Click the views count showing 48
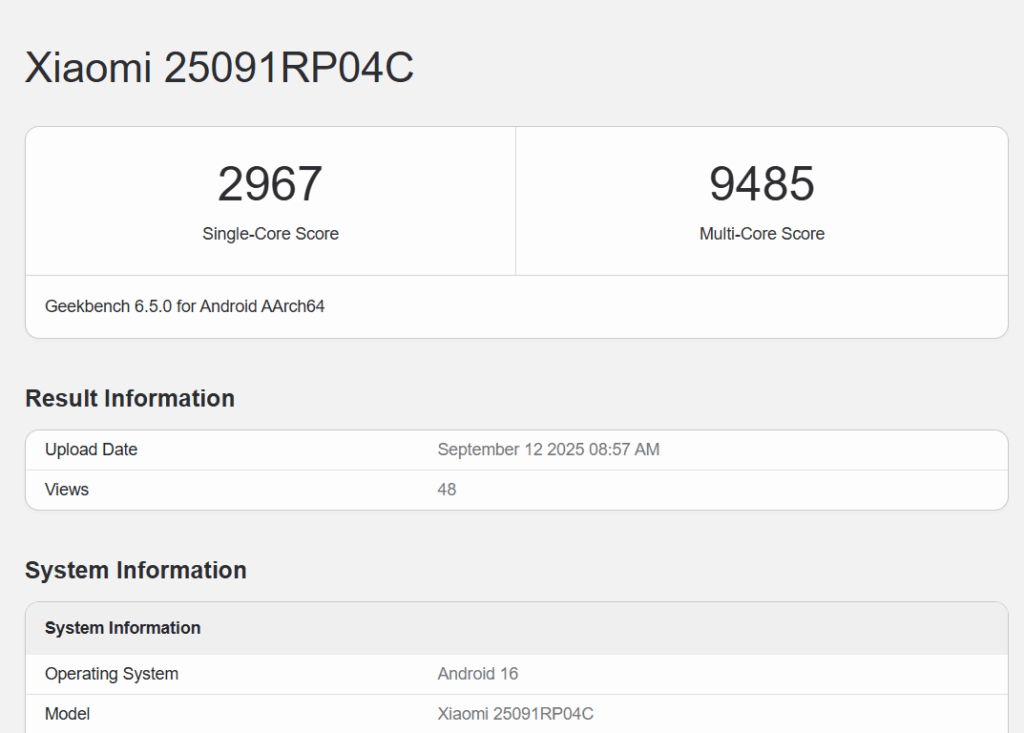1024x733 pixels. point(447,489)
